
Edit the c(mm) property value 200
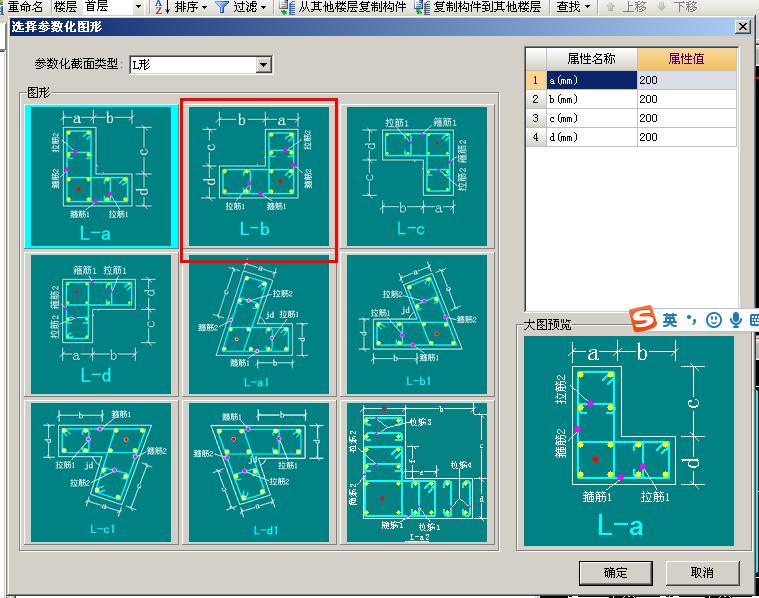(x=686, y=118)
